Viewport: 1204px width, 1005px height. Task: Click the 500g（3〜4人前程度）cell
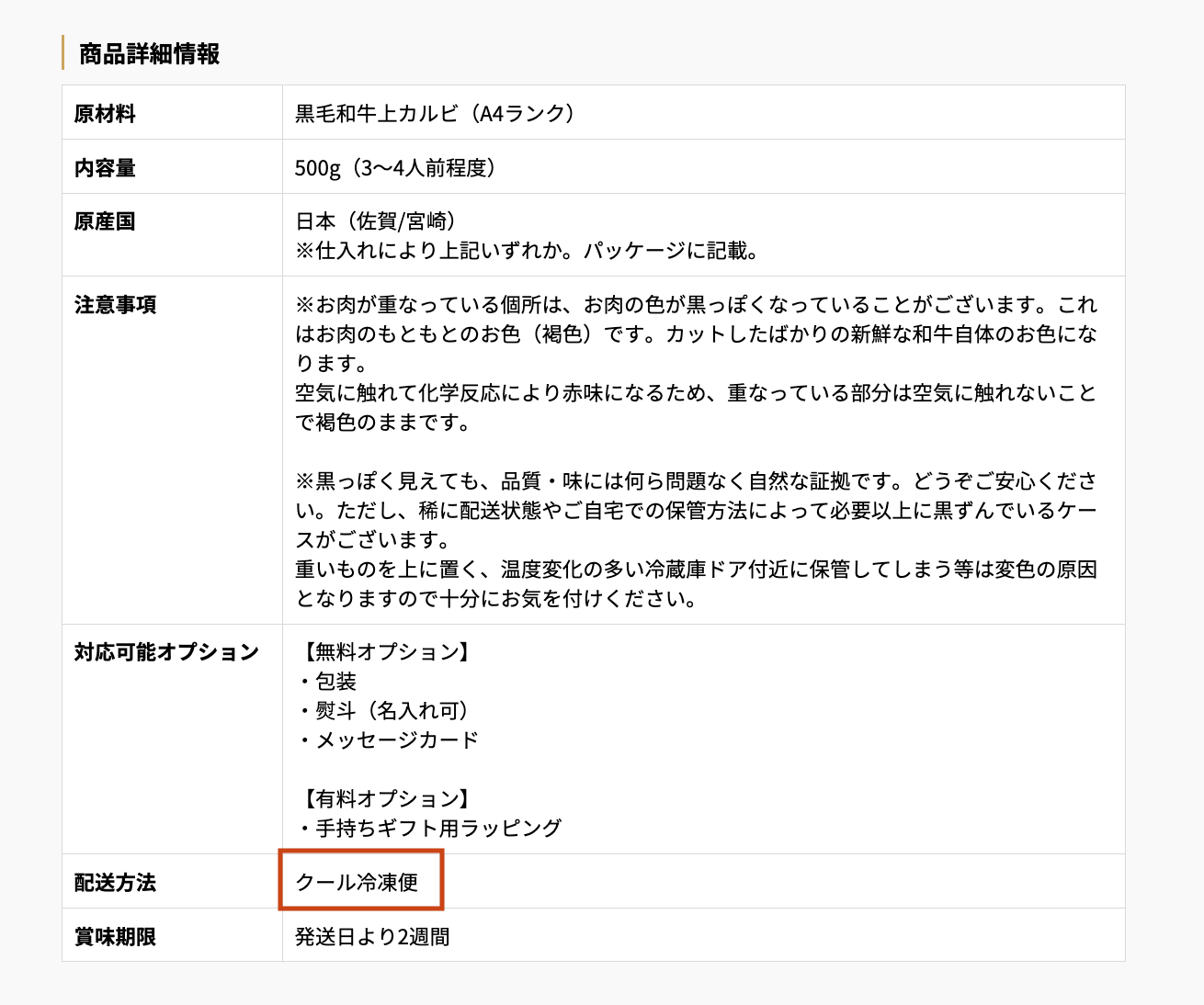pos(395,167)
